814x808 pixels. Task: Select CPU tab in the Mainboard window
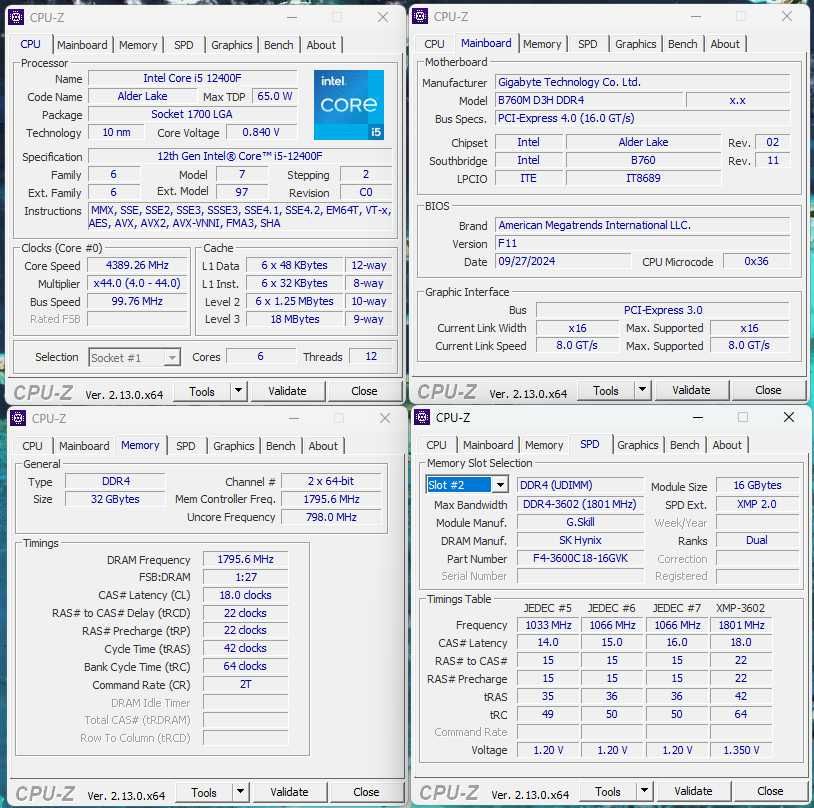(x=434, y=44)
